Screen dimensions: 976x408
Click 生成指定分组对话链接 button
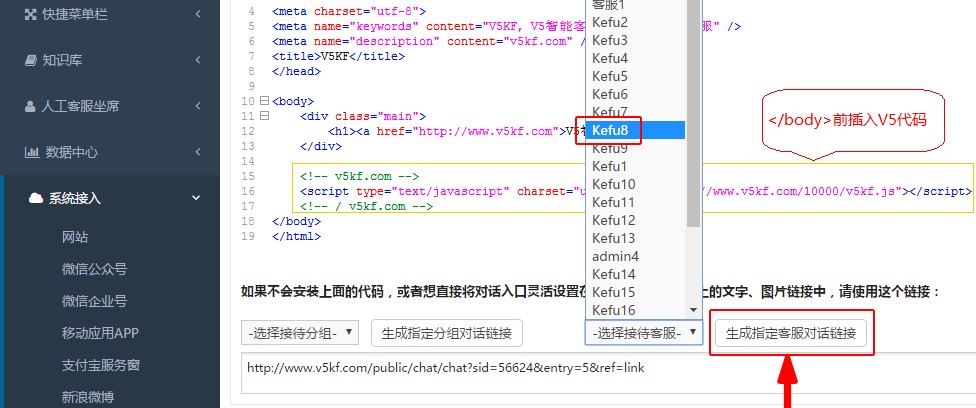[447, 333]
